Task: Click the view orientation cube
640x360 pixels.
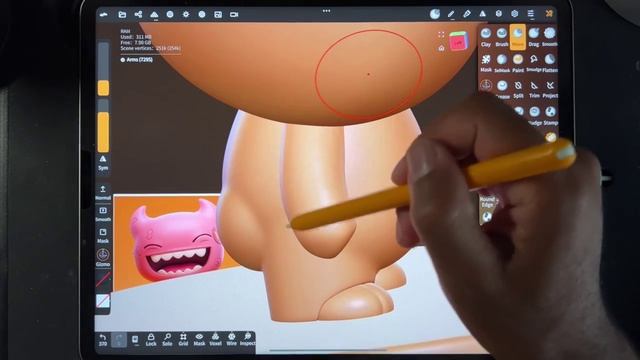Action: pyautogui.click(x=458, y=41)
